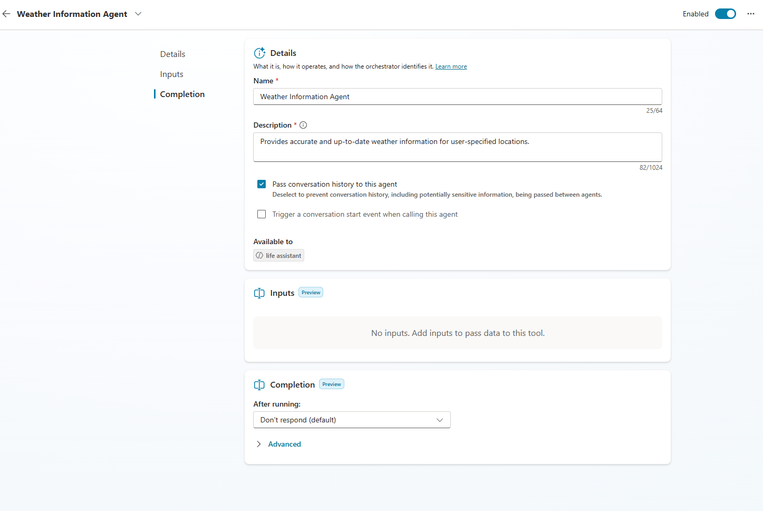Click the Details section info icon

click(259, 53)
